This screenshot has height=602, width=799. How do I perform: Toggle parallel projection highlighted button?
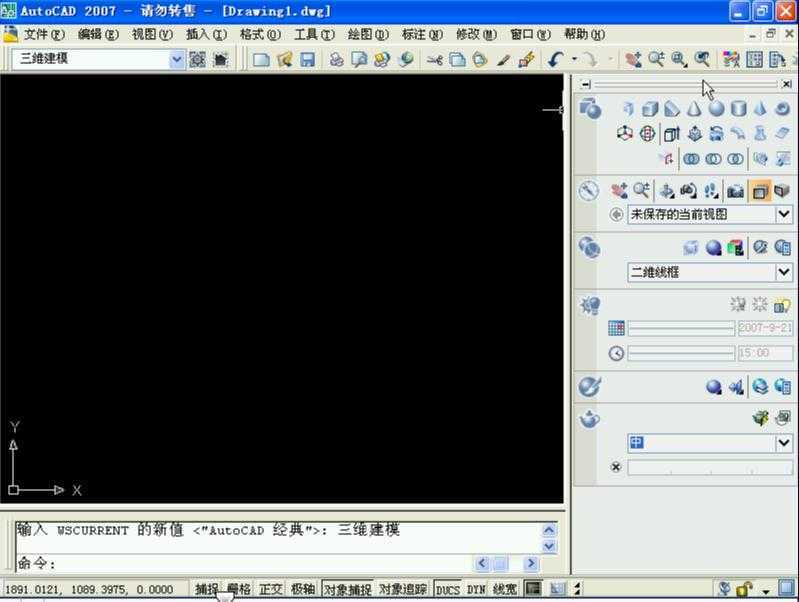[759, 191]
